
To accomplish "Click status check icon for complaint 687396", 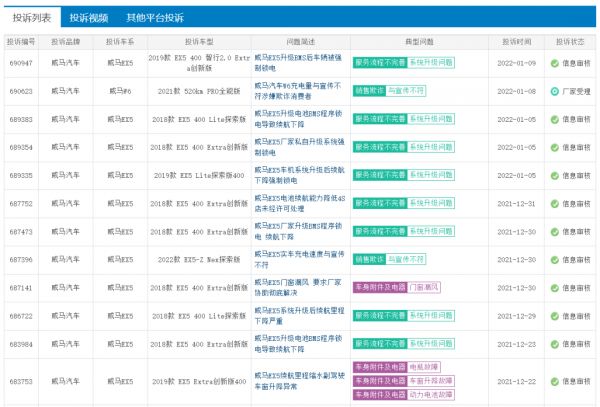I will [555, 259].
